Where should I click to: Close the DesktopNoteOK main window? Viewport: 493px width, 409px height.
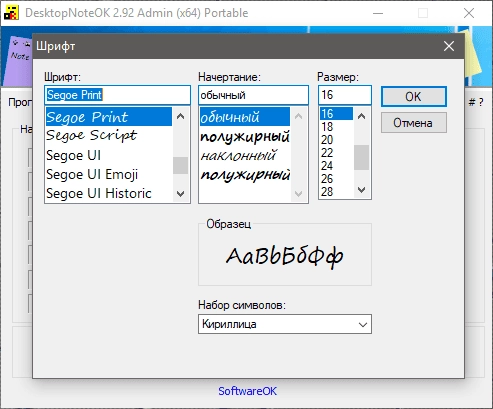coord(469,13)
